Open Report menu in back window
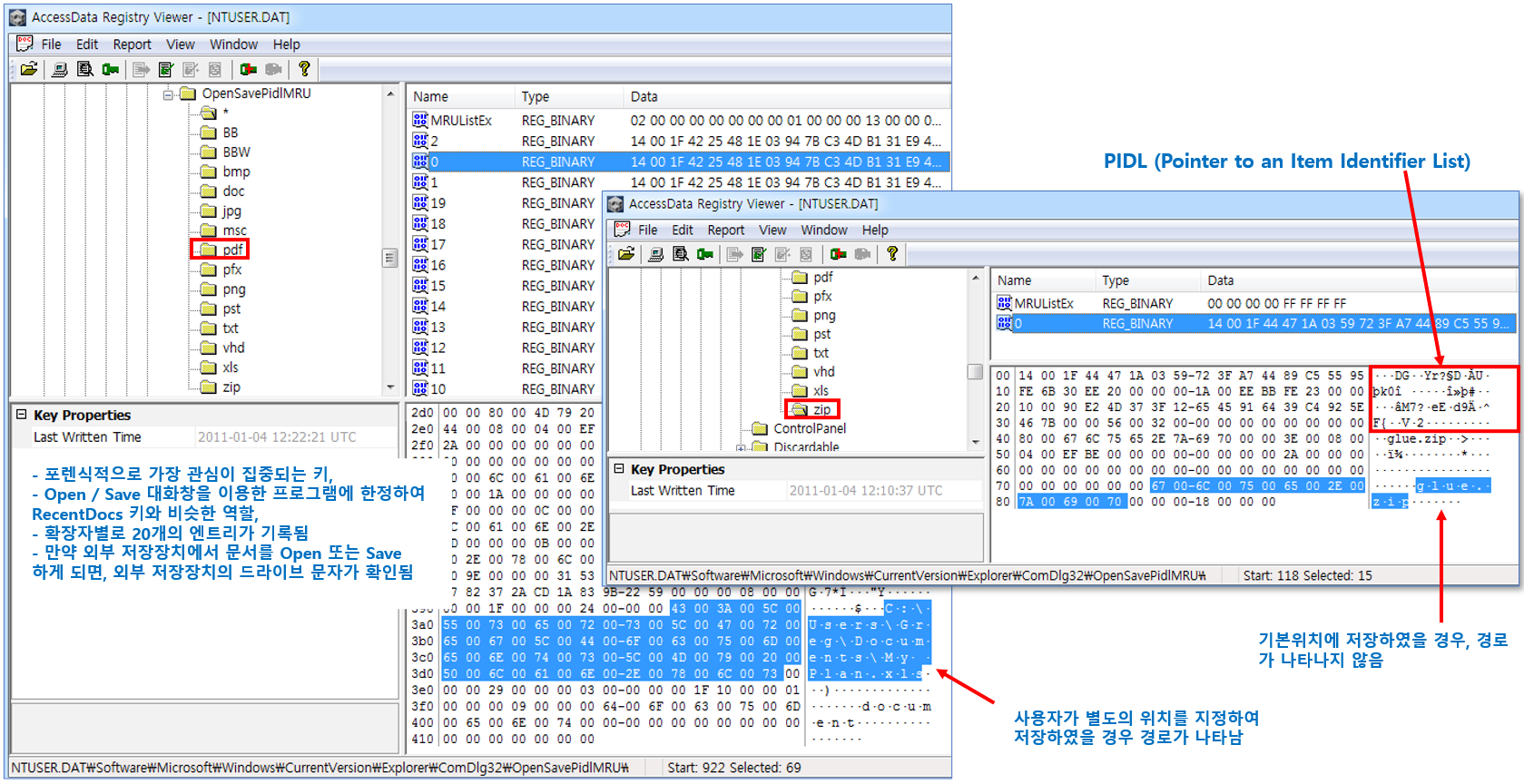Viewport: 1524px width, 784px height. point(133,44)
